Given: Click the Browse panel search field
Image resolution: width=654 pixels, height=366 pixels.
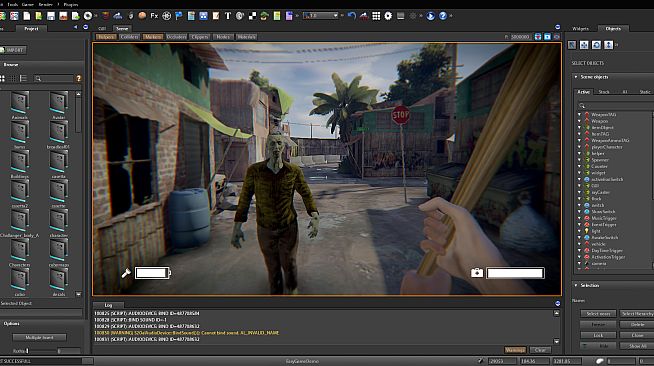Looking at the screenshot, I should pyautogui.click(x=54, y=78).
